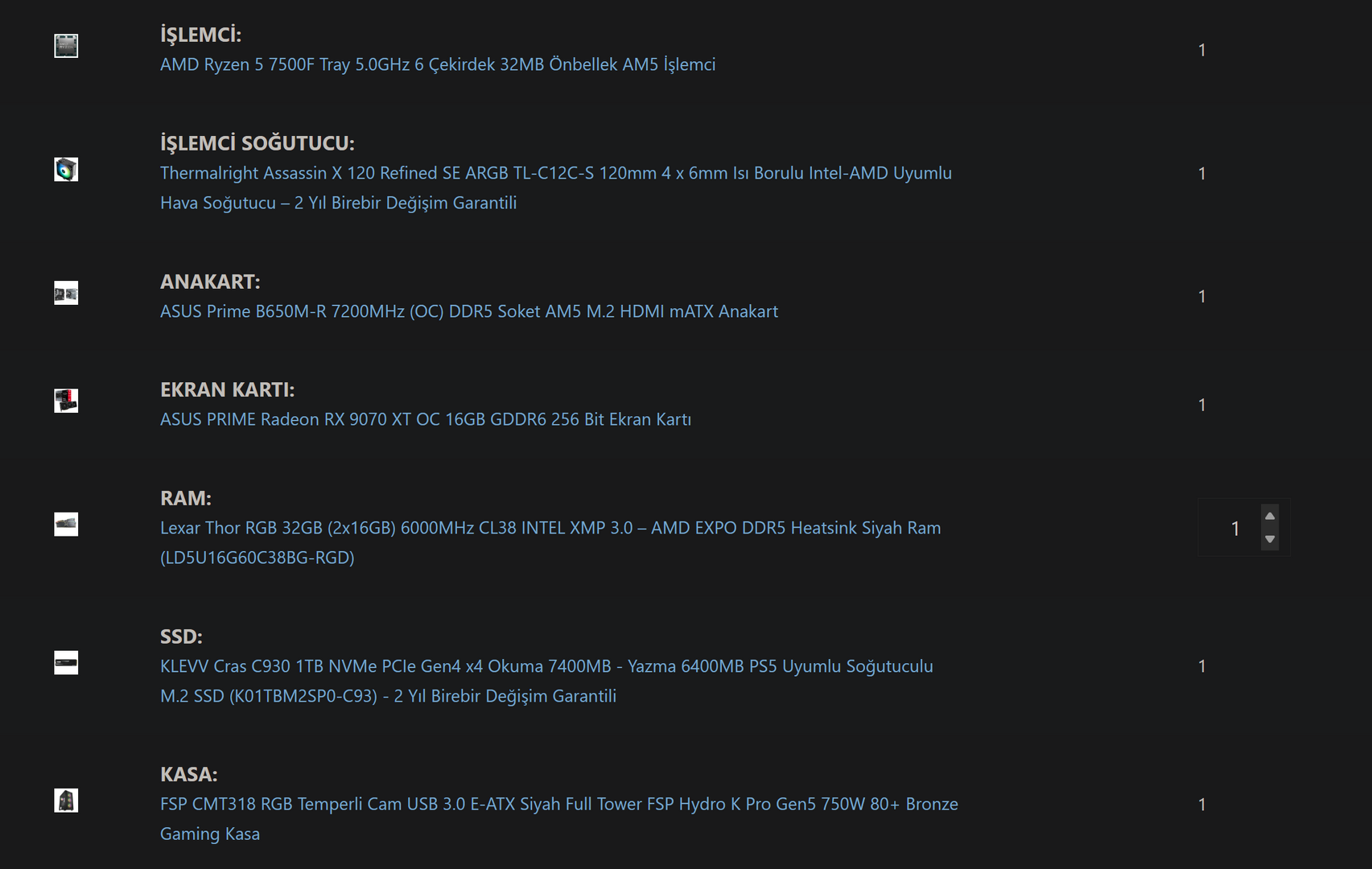Open AMD Ryzen 5 7500F Tray product link
Viewport: 1372px width, 869px height.
(438, 64)
